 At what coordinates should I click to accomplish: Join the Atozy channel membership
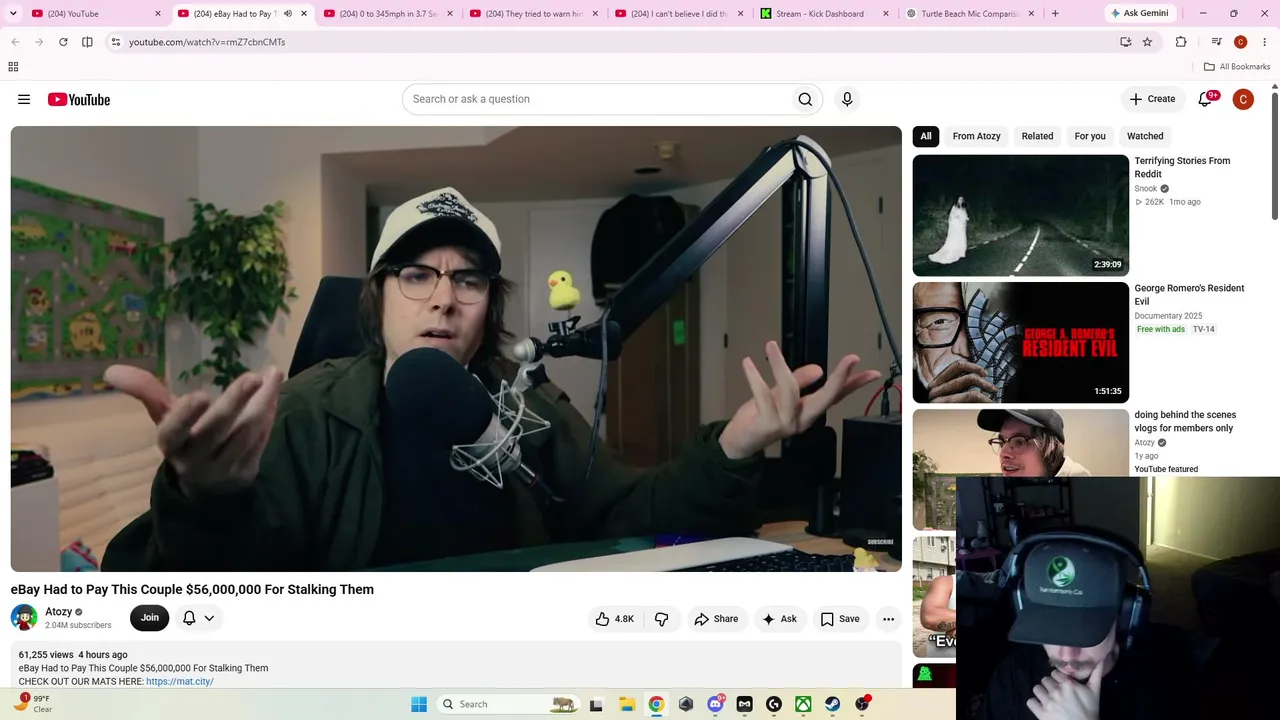tap(149, 618)
